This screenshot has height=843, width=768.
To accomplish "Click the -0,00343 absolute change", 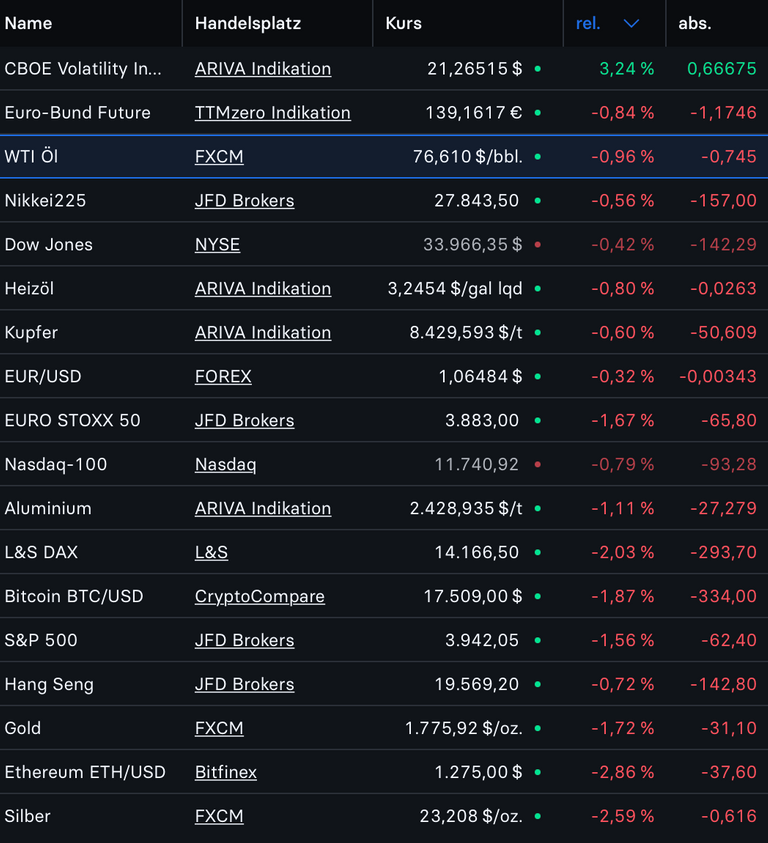I will [x=718, y=376].
